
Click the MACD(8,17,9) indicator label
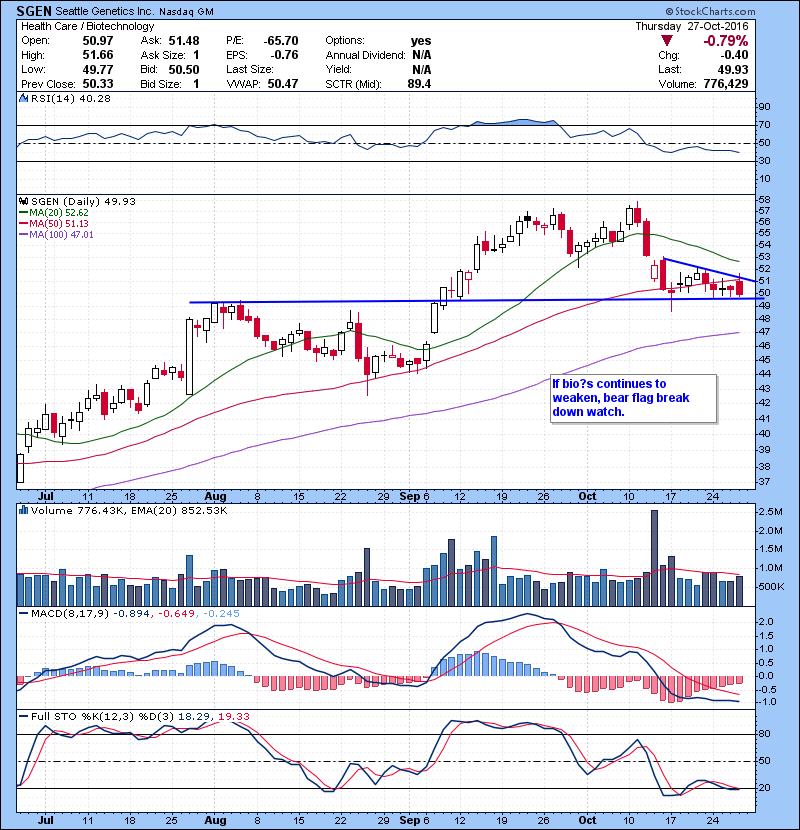70,614
